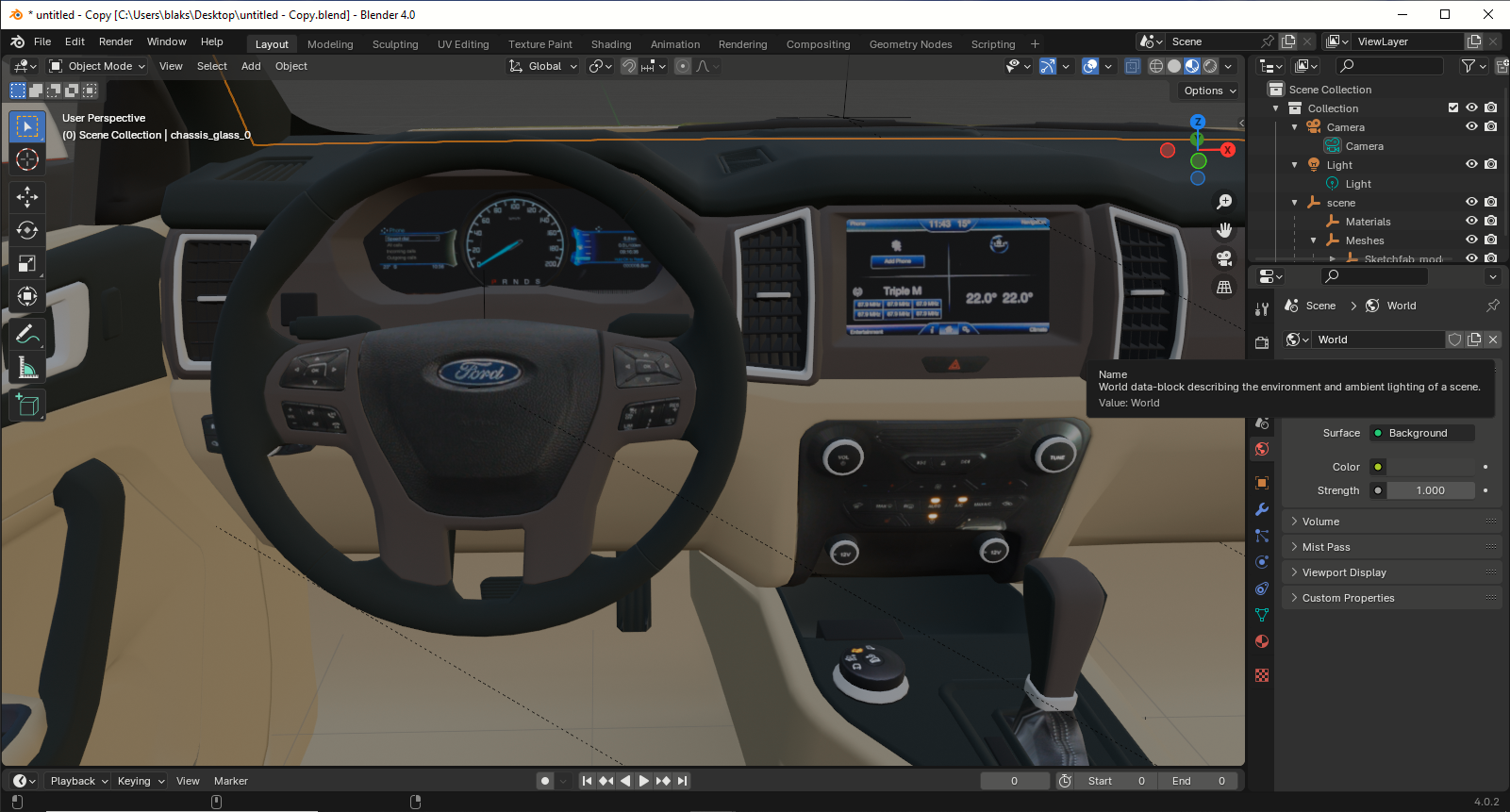Select the Scale tool
Image resolution: width=1510 pixels, height=812 pixels.
pyautogui.click(x=27, y=264)
